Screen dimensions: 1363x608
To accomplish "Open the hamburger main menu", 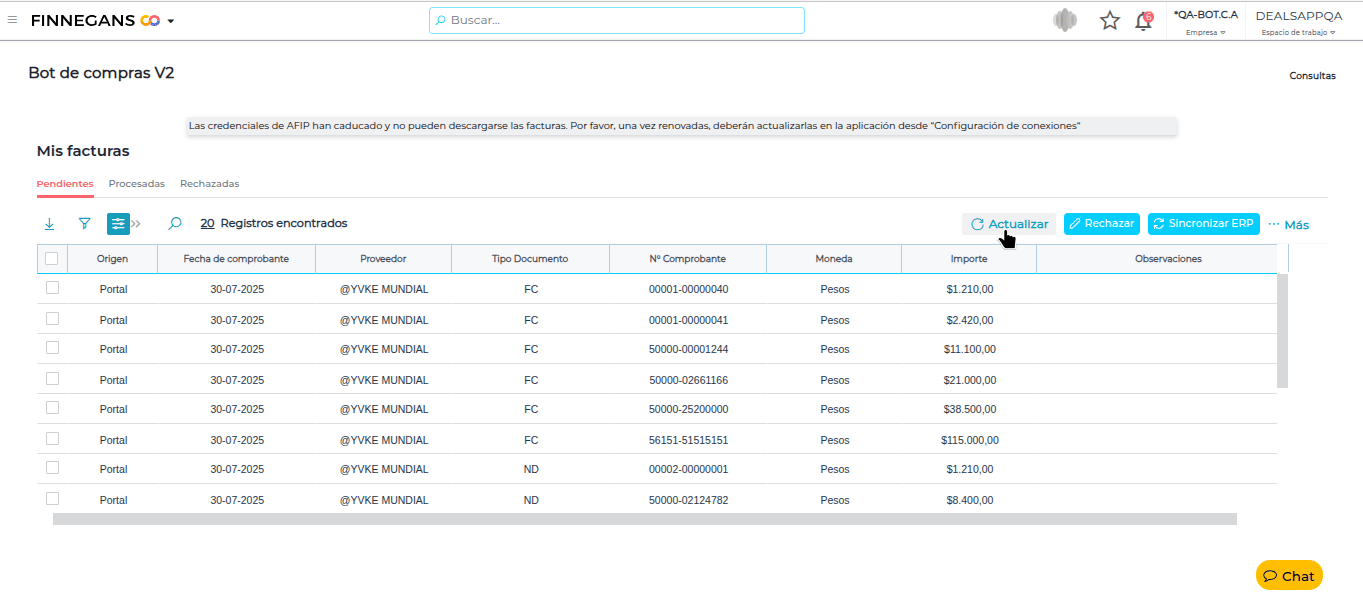I will coord(12,20).
